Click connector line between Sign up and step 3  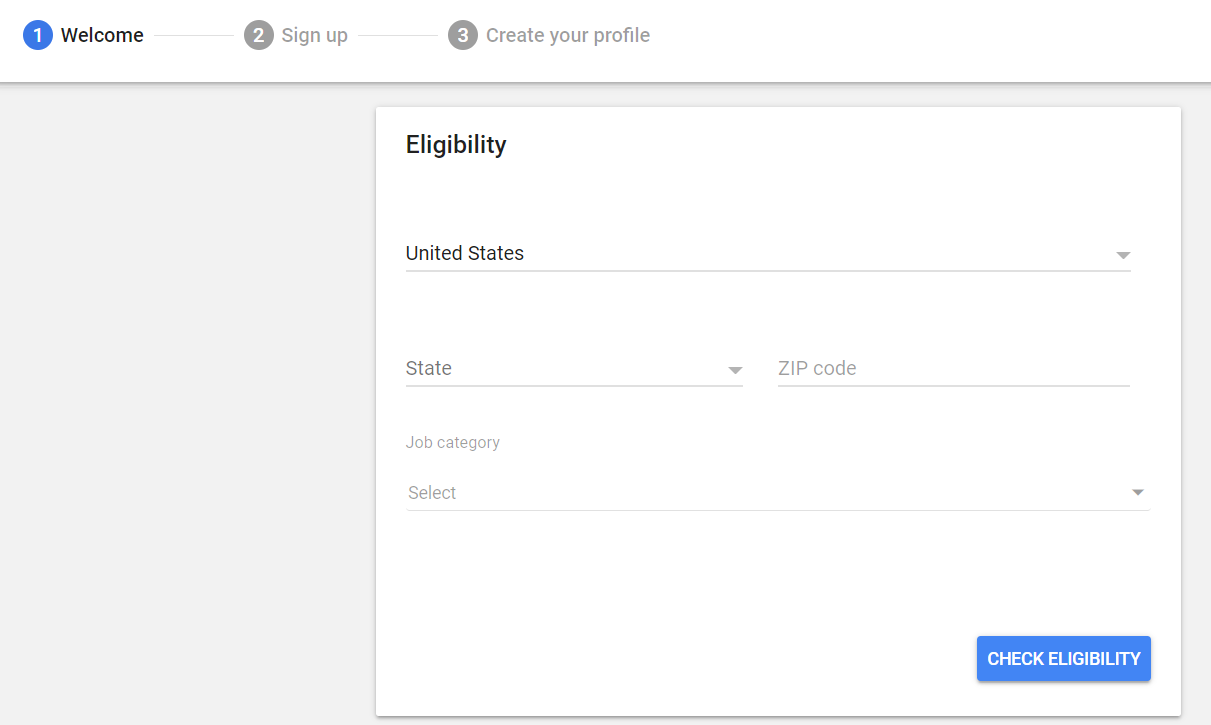(x=398, y=36)
